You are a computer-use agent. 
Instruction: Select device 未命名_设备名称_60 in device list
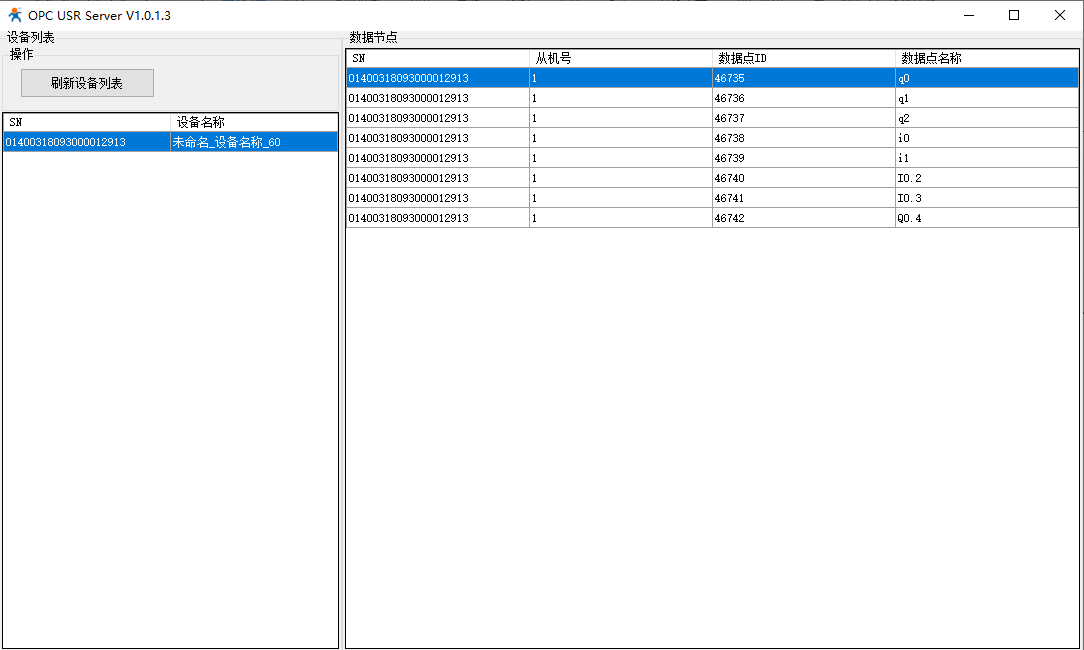pyautogui.click(x=226, y=142)
